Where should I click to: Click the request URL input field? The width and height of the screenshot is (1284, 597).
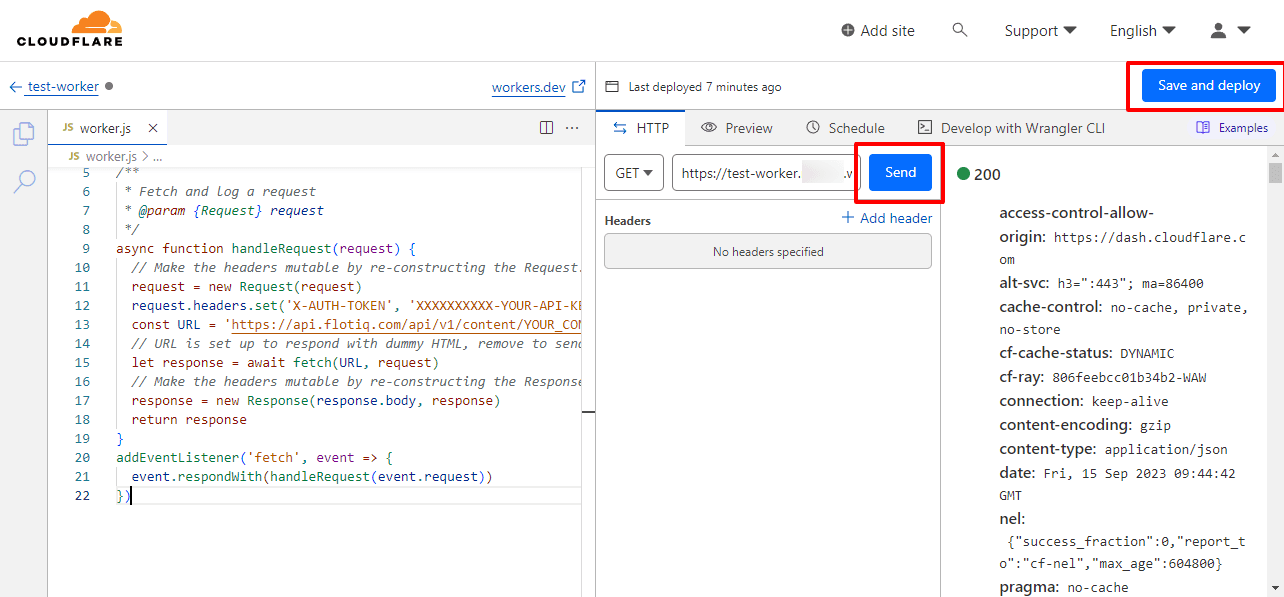point(766,173)
